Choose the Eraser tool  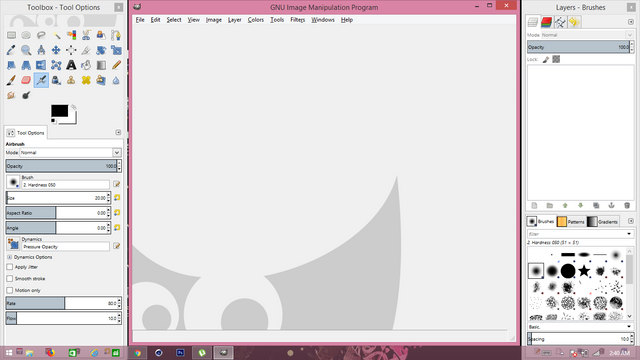(x=26, y=80)
